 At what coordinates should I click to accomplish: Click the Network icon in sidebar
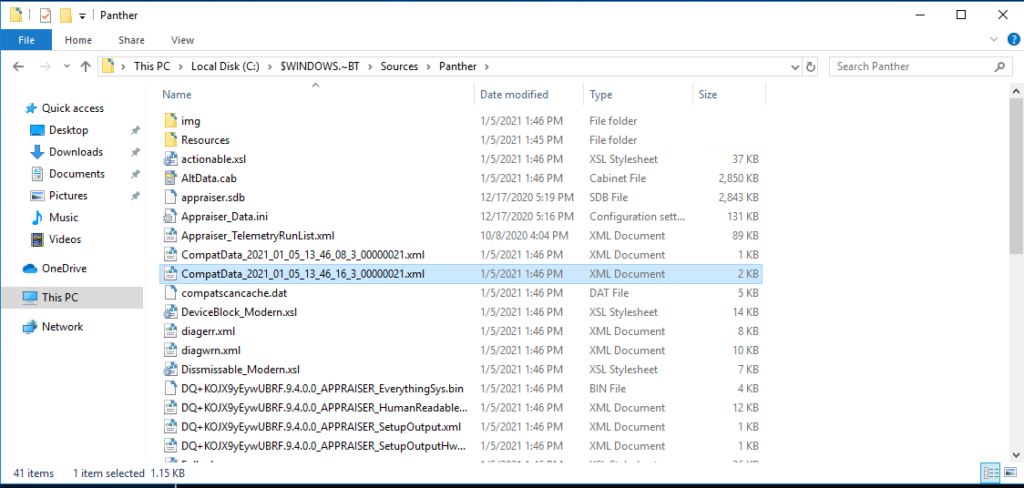point(30,327)
